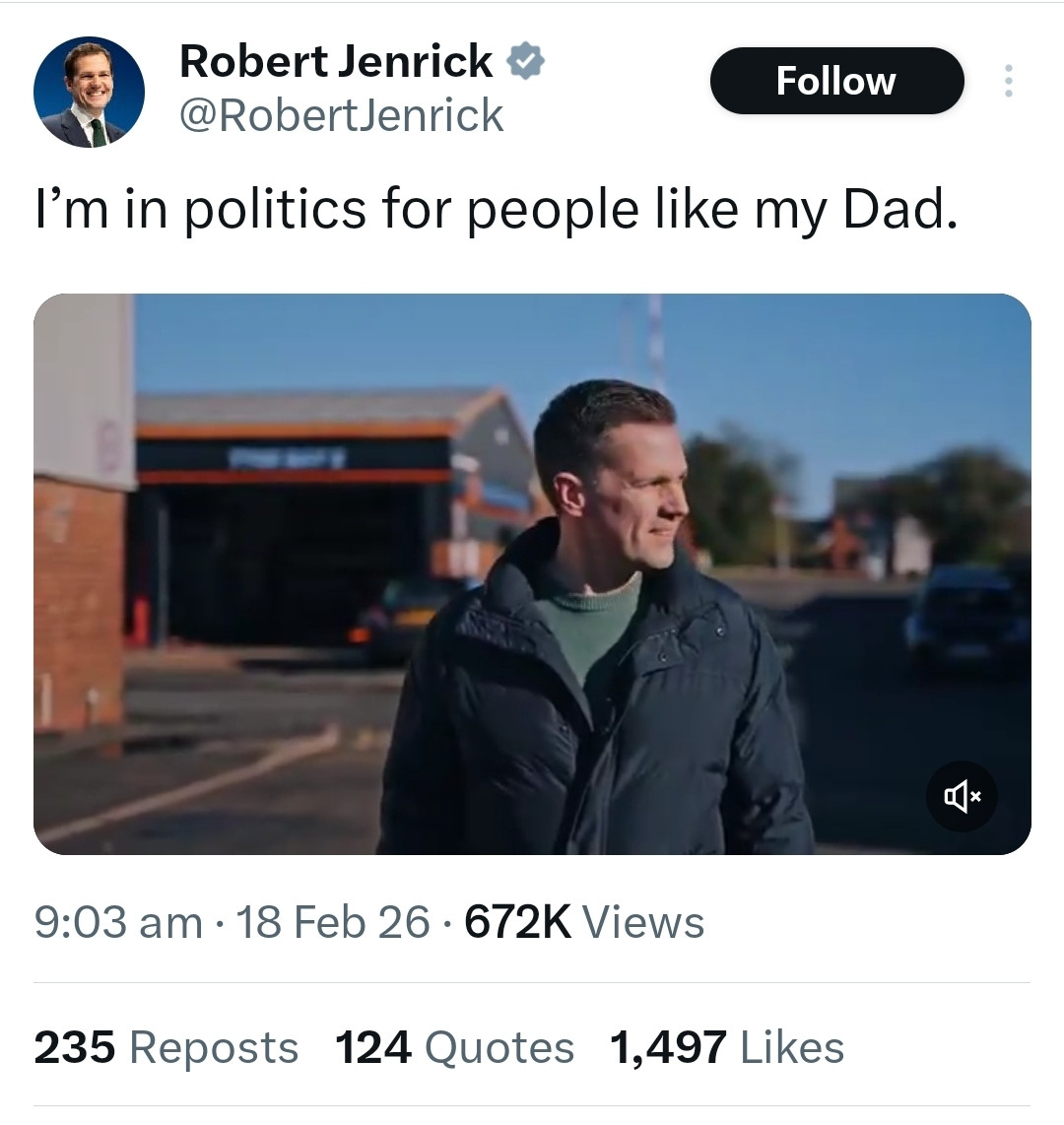The height and width of the screenshot is (1125, 1064).
Task: Click the tweet text about Dad
Action: [496, 210]
